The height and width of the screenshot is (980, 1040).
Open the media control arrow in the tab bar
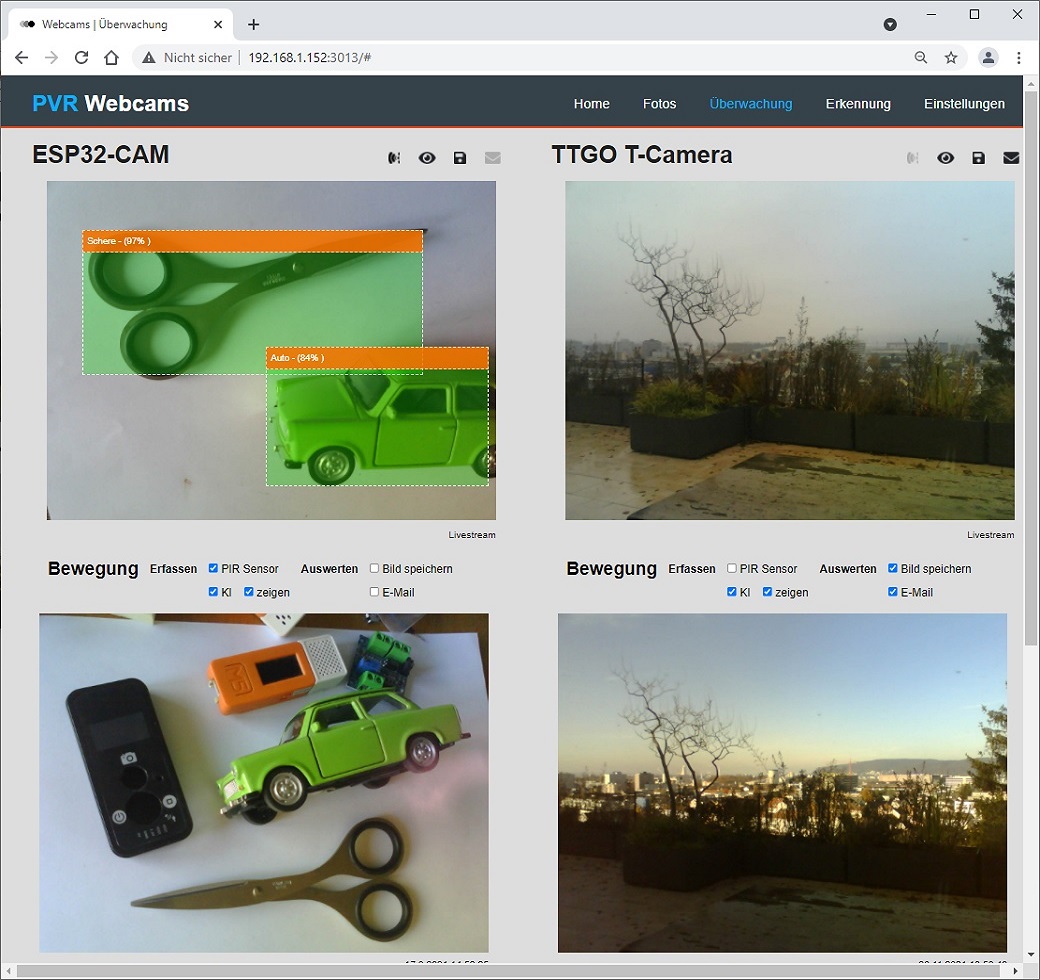(x=890, y=24)
